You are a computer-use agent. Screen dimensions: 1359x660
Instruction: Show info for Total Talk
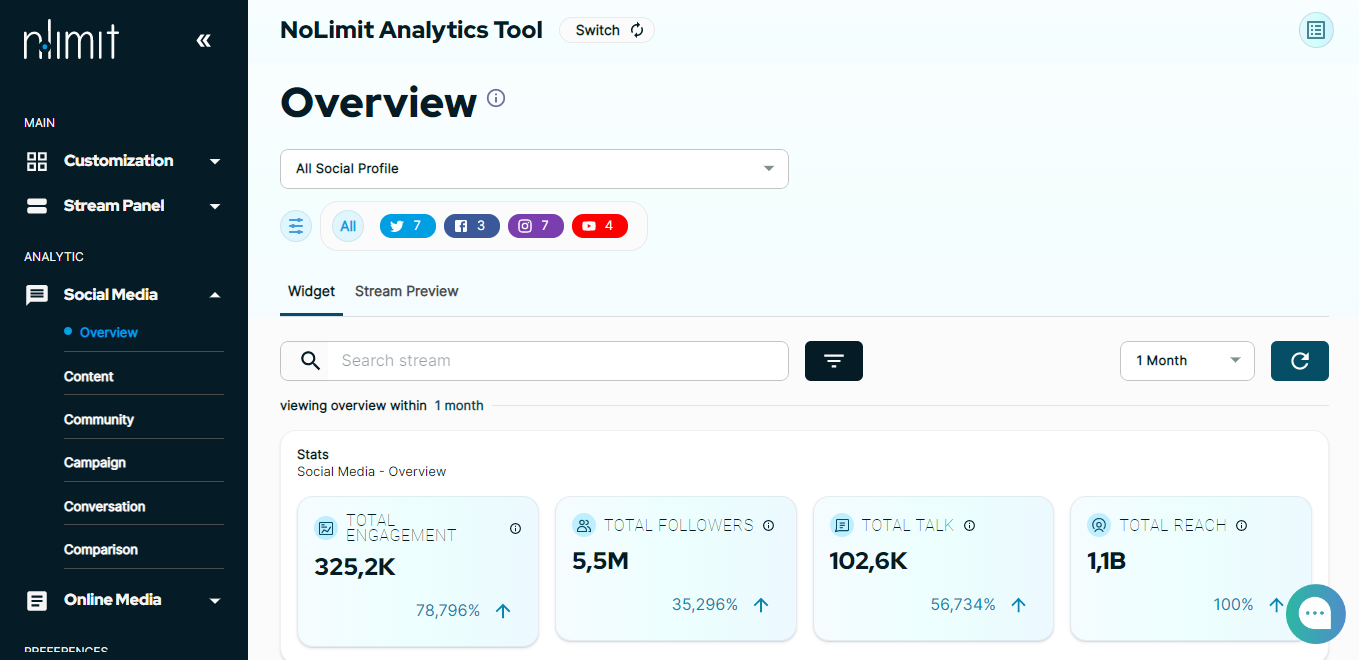tap(969, 526)
